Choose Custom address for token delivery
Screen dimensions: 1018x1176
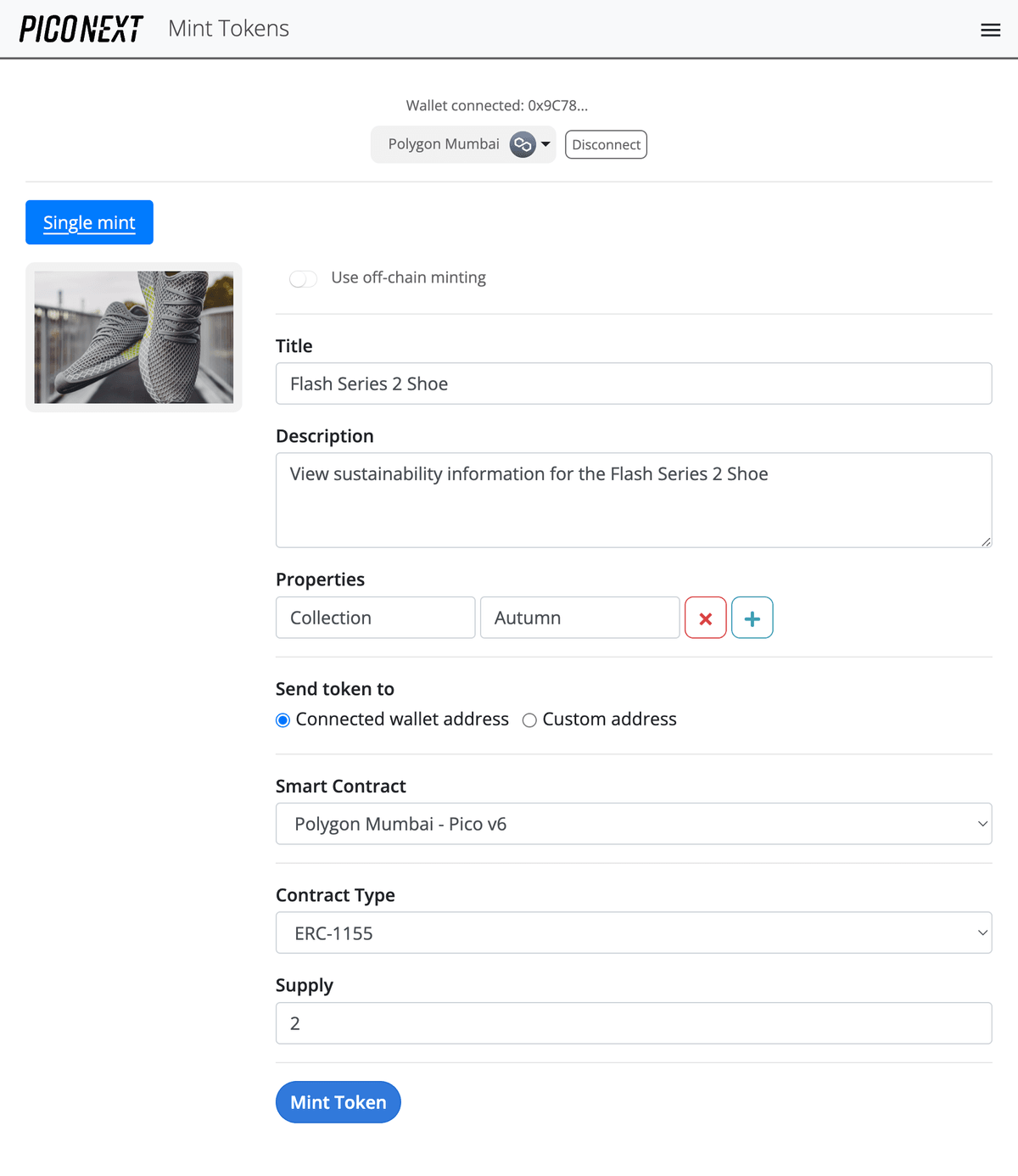pos(529,720)
